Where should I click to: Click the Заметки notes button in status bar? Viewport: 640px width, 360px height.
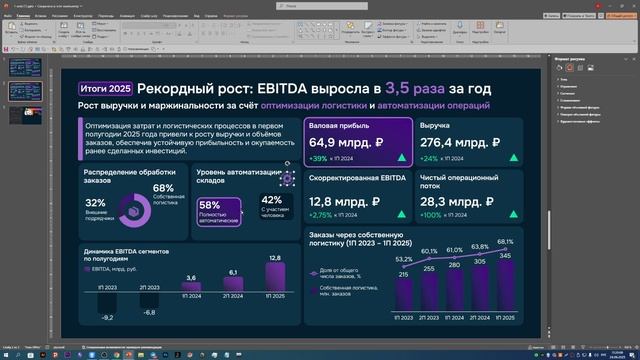[x=535, y=347]
